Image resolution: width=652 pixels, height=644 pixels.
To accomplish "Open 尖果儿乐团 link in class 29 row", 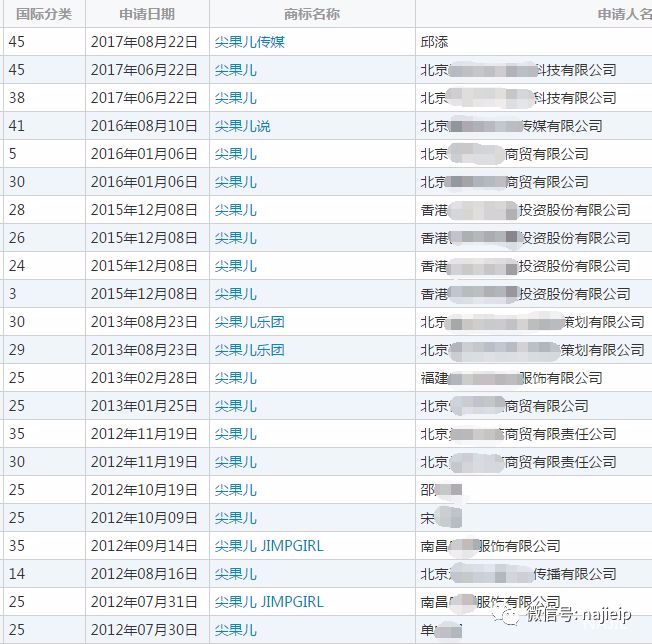I will [x=249, y=350].
